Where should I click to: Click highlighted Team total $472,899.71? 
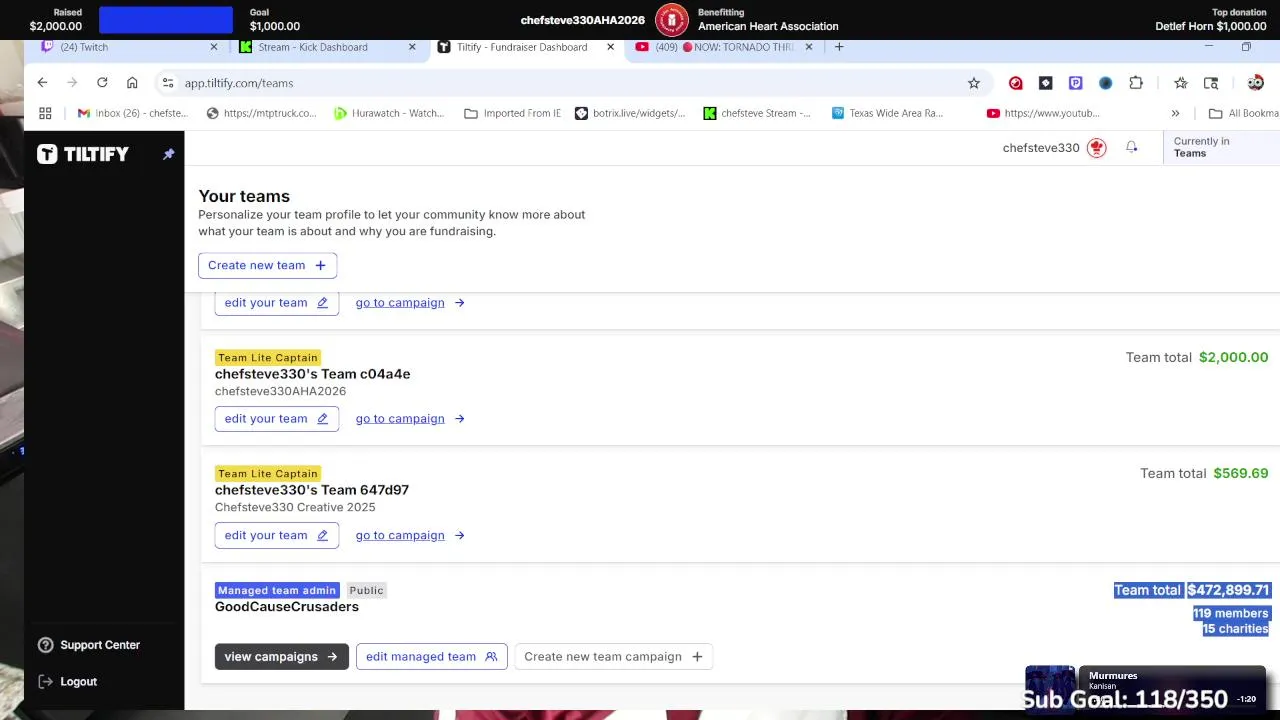point(1192,590)
